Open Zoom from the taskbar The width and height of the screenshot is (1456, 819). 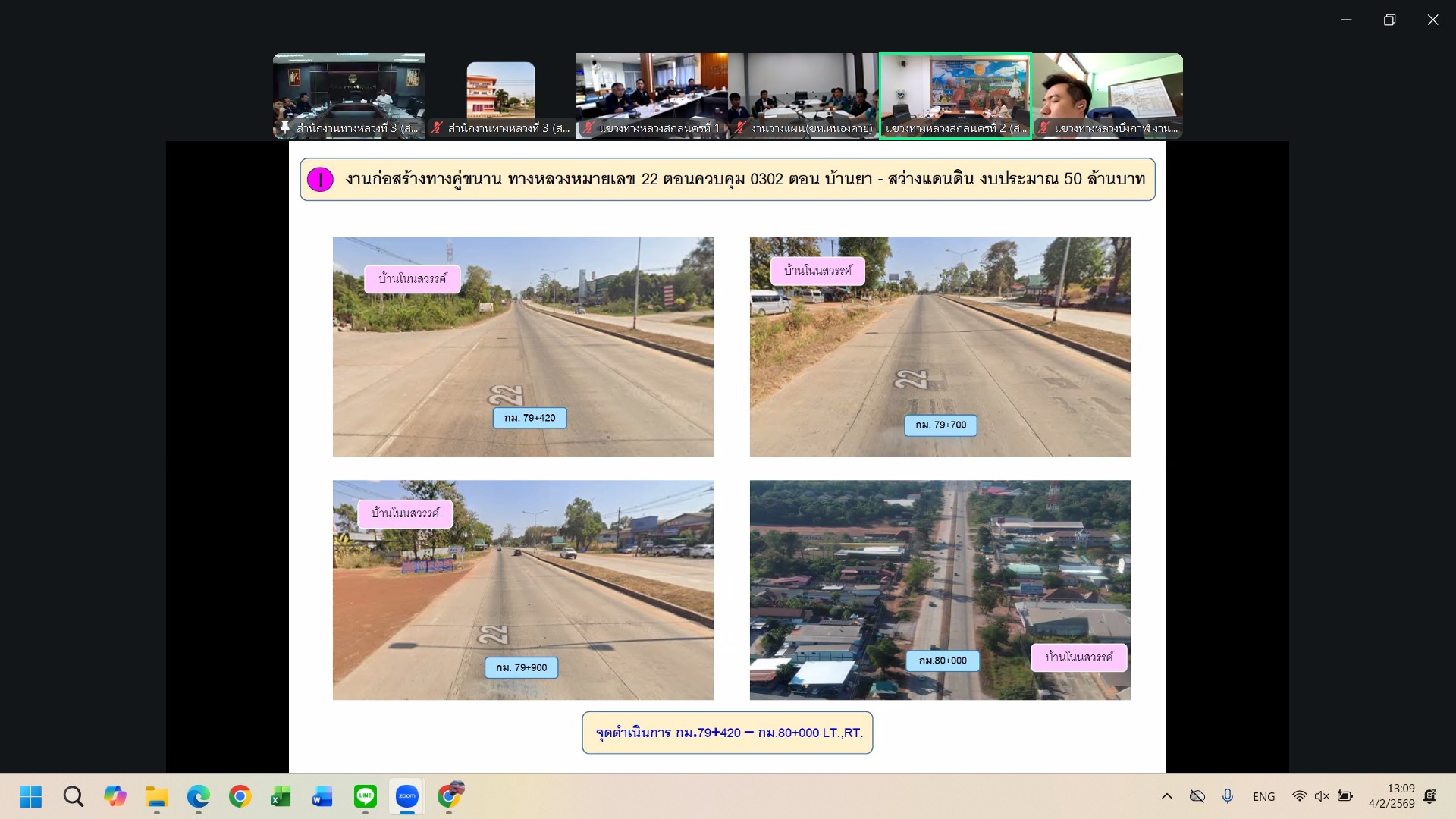tap(407, 796)
